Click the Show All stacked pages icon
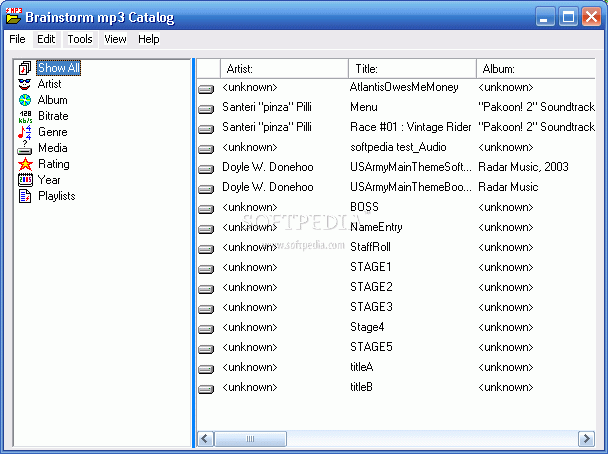 pyautogui.click(x=25, y=68)
